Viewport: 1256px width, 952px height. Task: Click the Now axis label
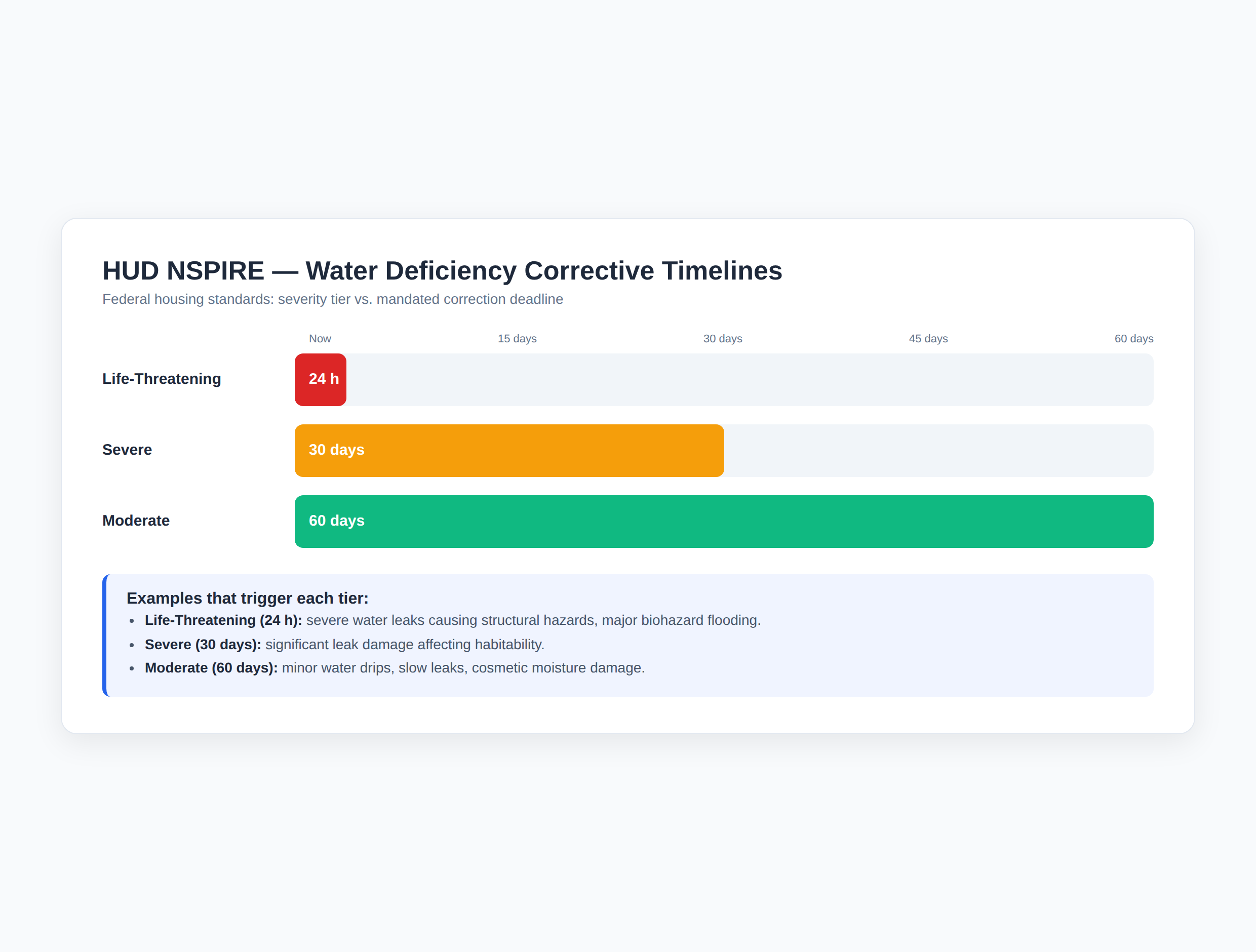(320, 338)
